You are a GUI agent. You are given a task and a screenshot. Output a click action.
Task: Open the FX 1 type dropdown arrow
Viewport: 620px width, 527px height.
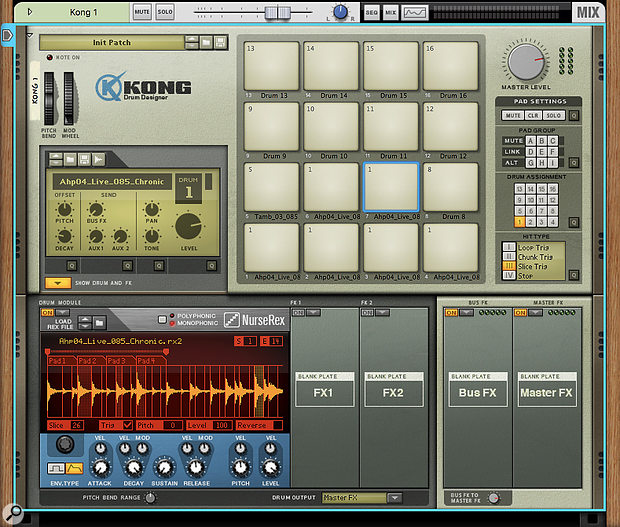point(313,313)
